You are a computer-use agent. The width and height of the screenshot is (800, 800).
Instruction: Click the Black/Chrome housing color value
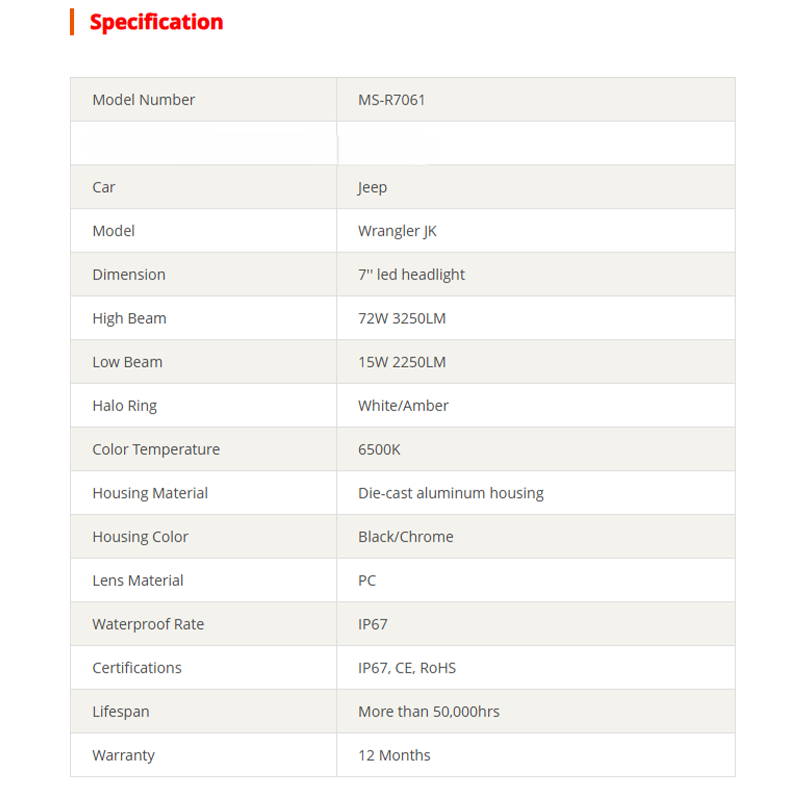tap(406, 537)
